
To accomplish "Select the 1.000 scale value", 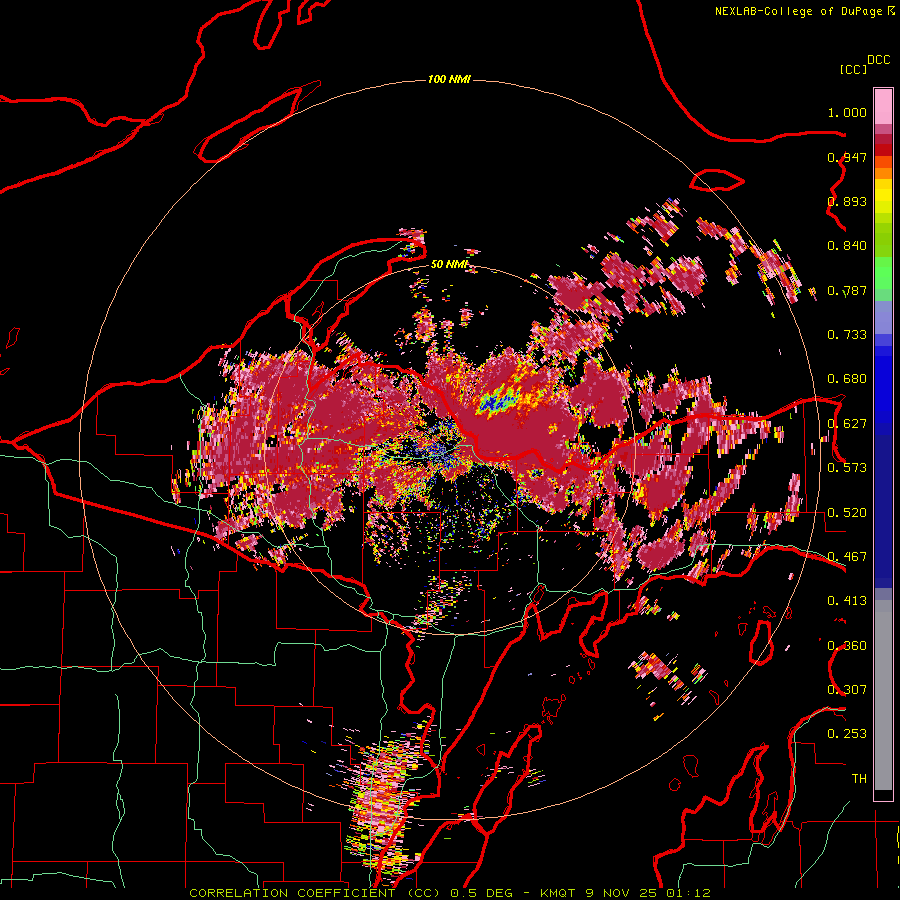I will point(847,112).
